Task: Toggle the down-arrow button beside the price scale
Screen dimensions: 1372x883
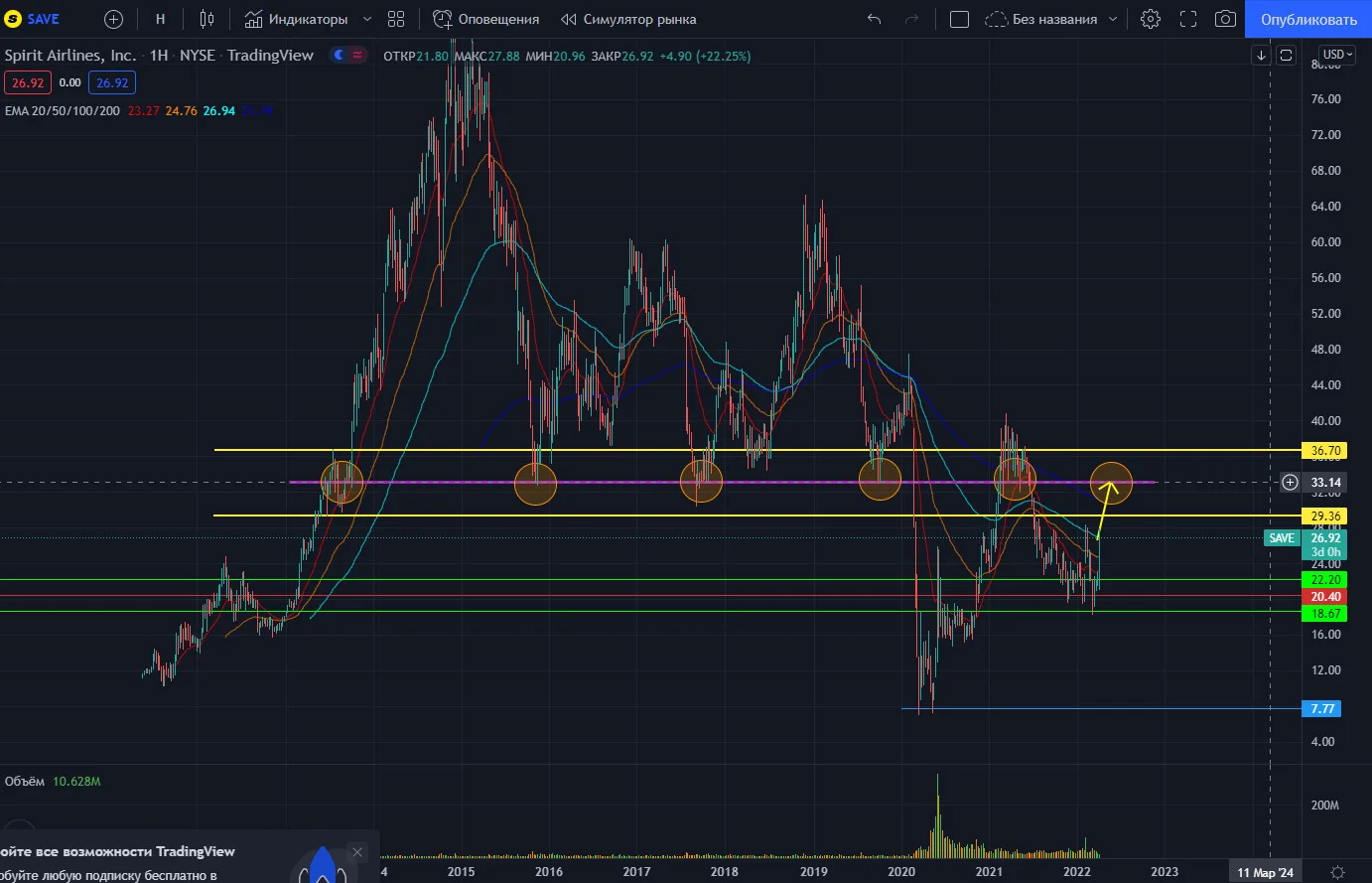Action: (1261, 56)
